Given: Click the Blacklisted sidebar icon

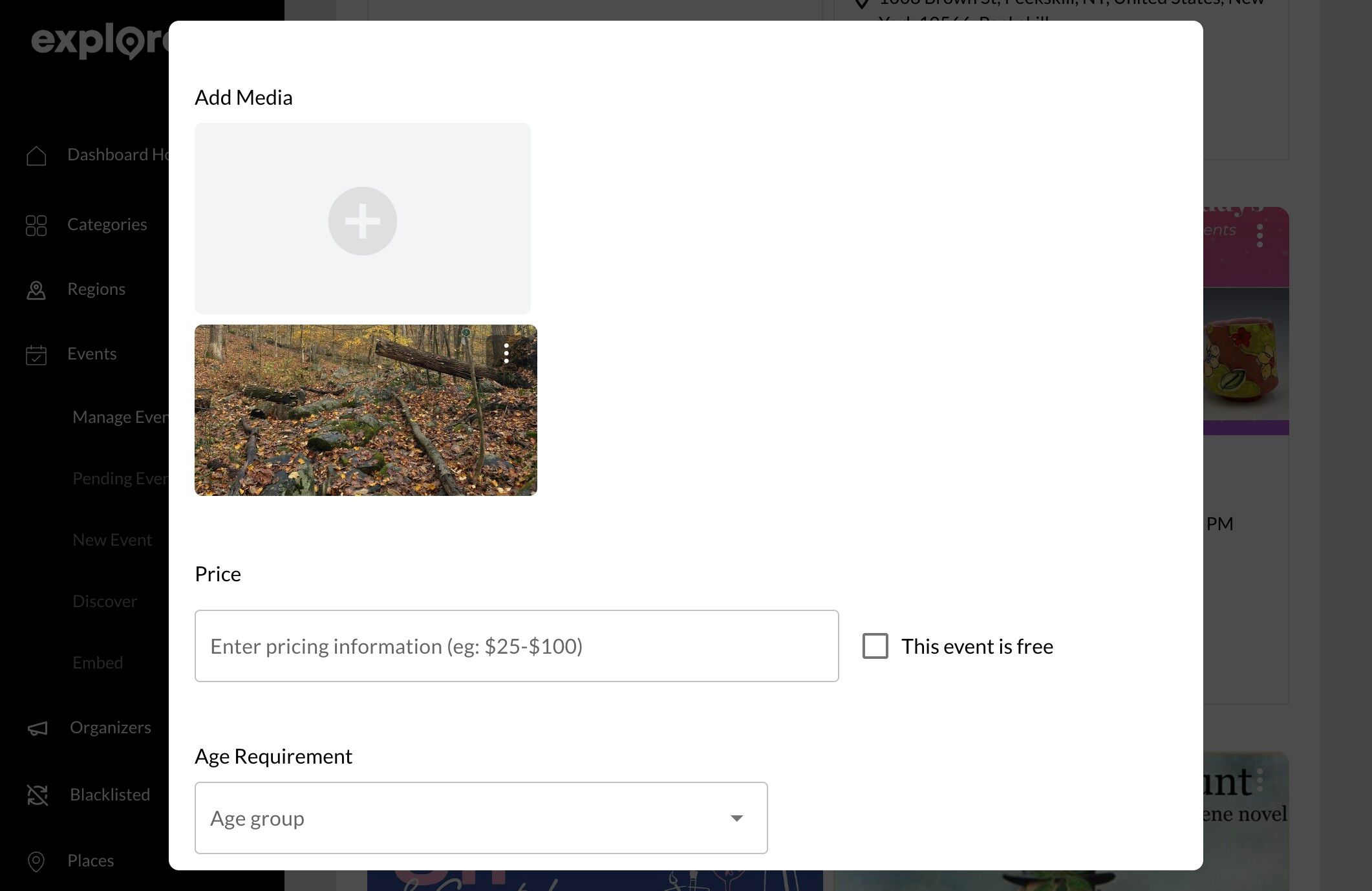Looking at the screenshot, I should [38, 795].
